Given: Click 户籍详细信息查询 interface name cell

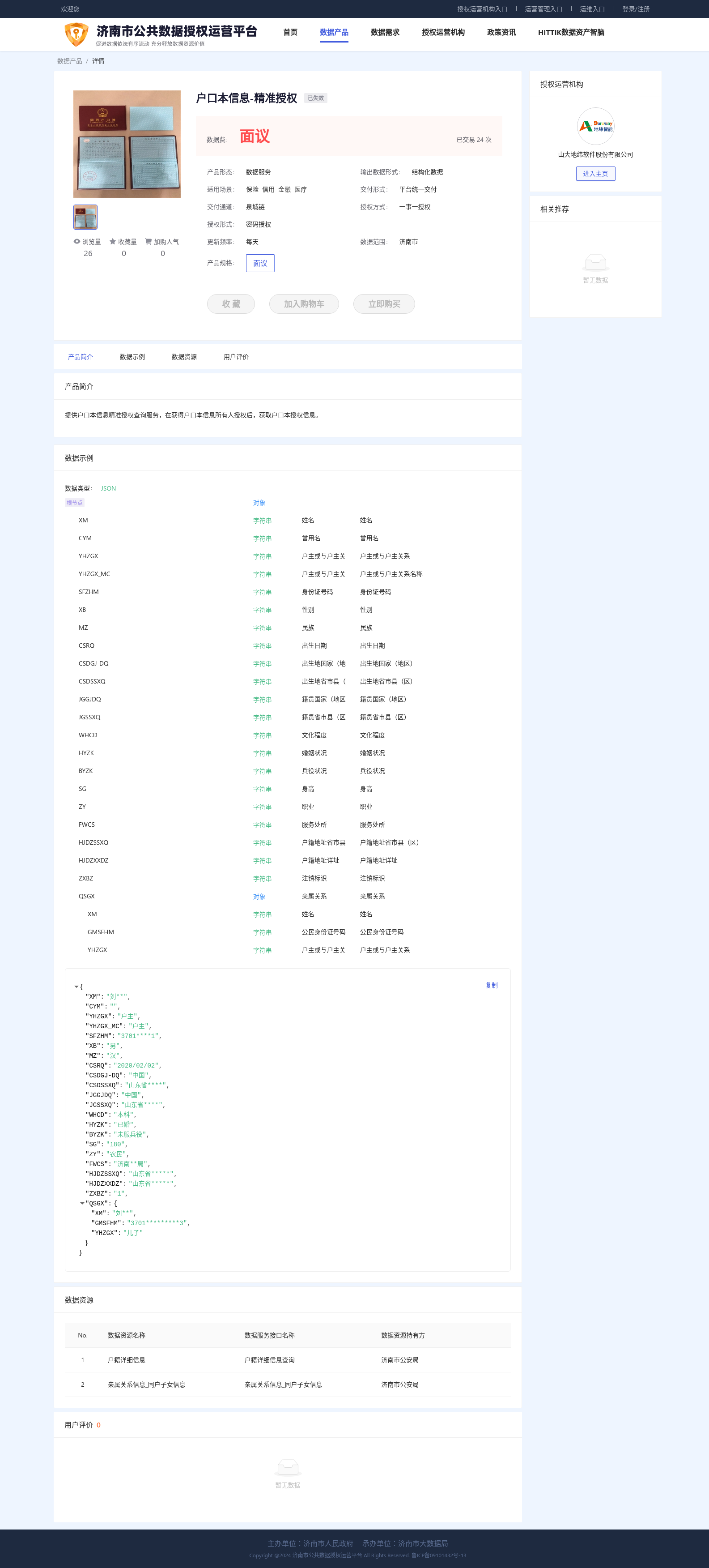Looking at the screenshot, I should [269, 1360].
